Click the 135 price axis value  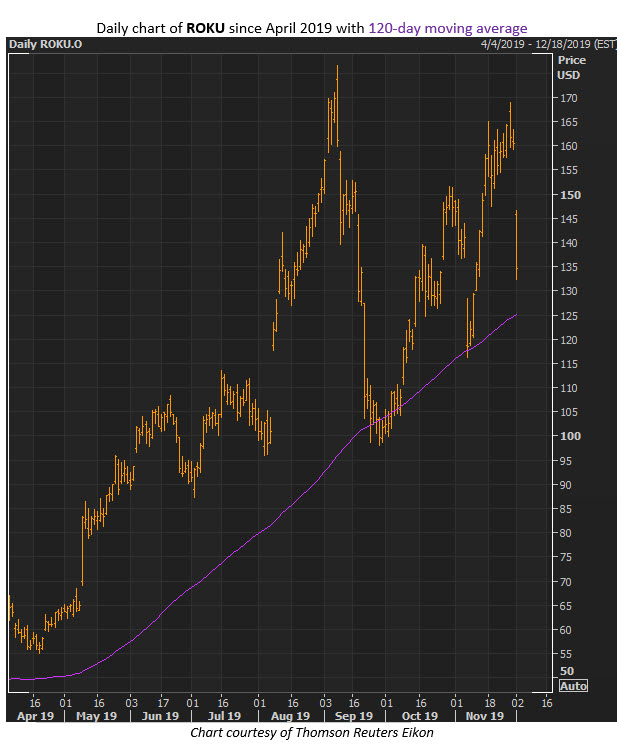click(x=569, y=267)
